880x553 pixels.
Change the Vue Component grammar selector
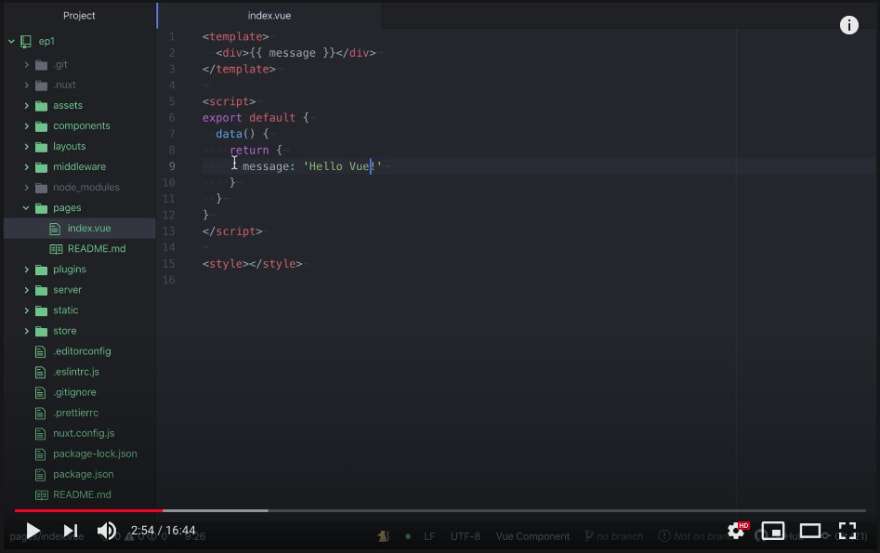[x=533, y=536]
